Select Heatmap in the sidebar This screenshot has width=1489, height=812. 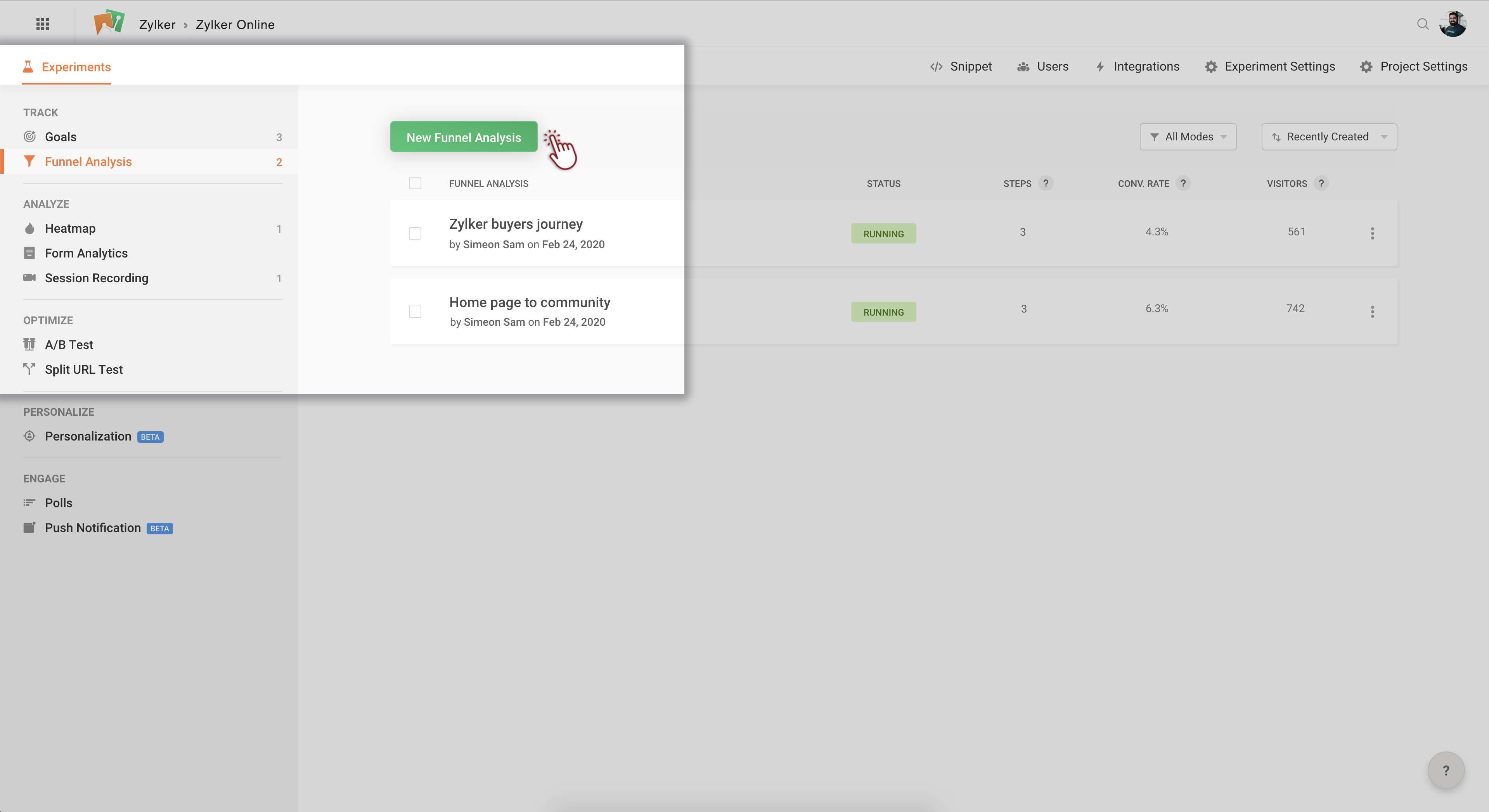(x=71, y=228)
